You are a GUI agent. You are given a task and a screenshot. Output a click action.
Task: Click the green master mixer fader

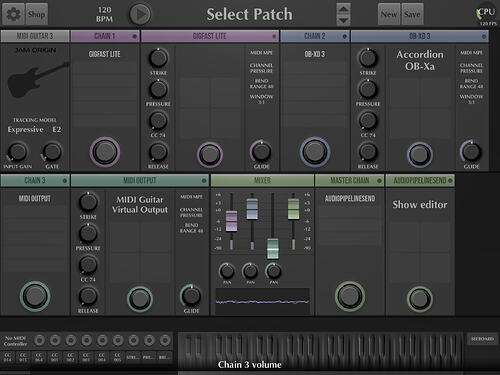coord(293,209)
